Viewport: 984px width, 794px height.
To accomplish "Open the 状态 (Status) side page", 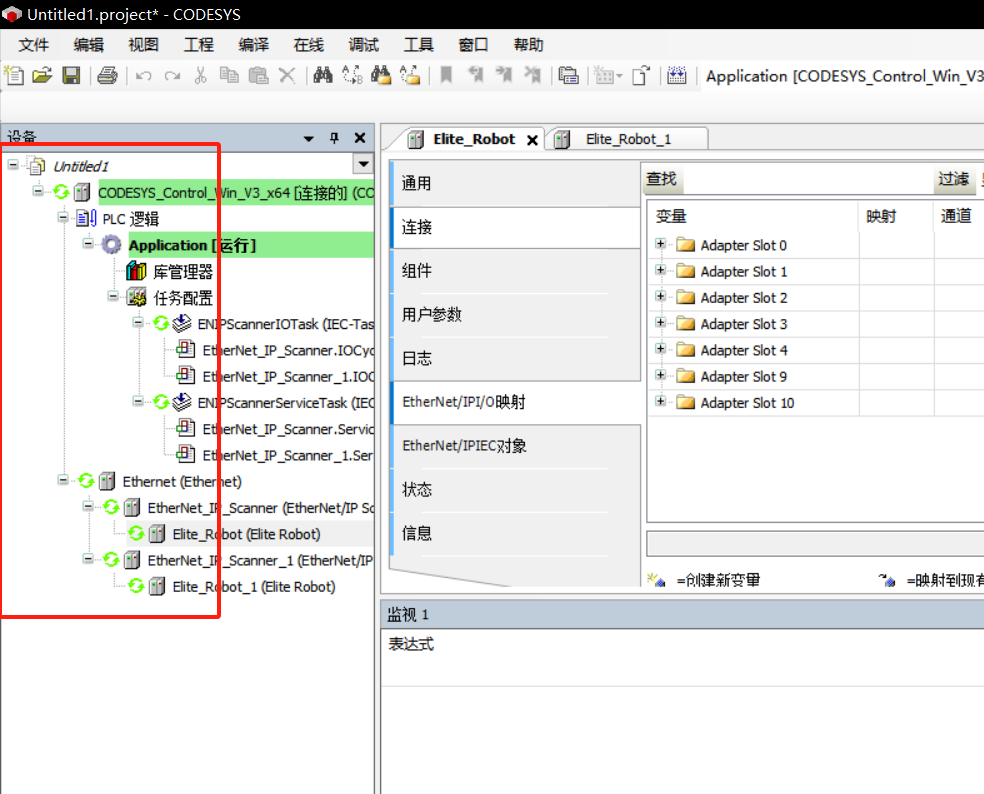I will tap(417, 490).
